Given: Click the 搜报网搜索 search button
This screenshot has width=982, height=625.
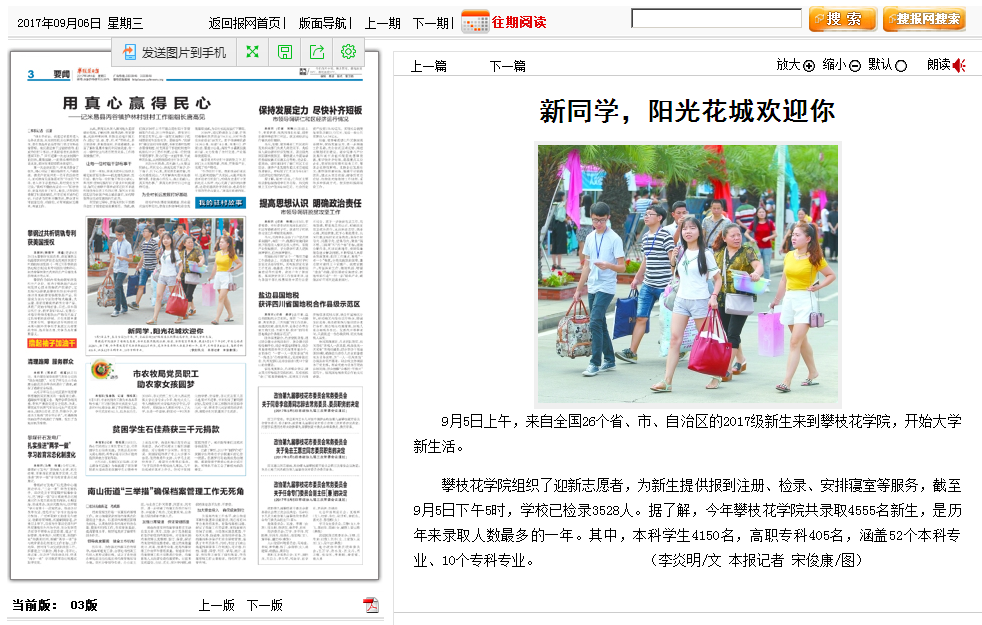Looking at the screenshot, I should [924, 19].
